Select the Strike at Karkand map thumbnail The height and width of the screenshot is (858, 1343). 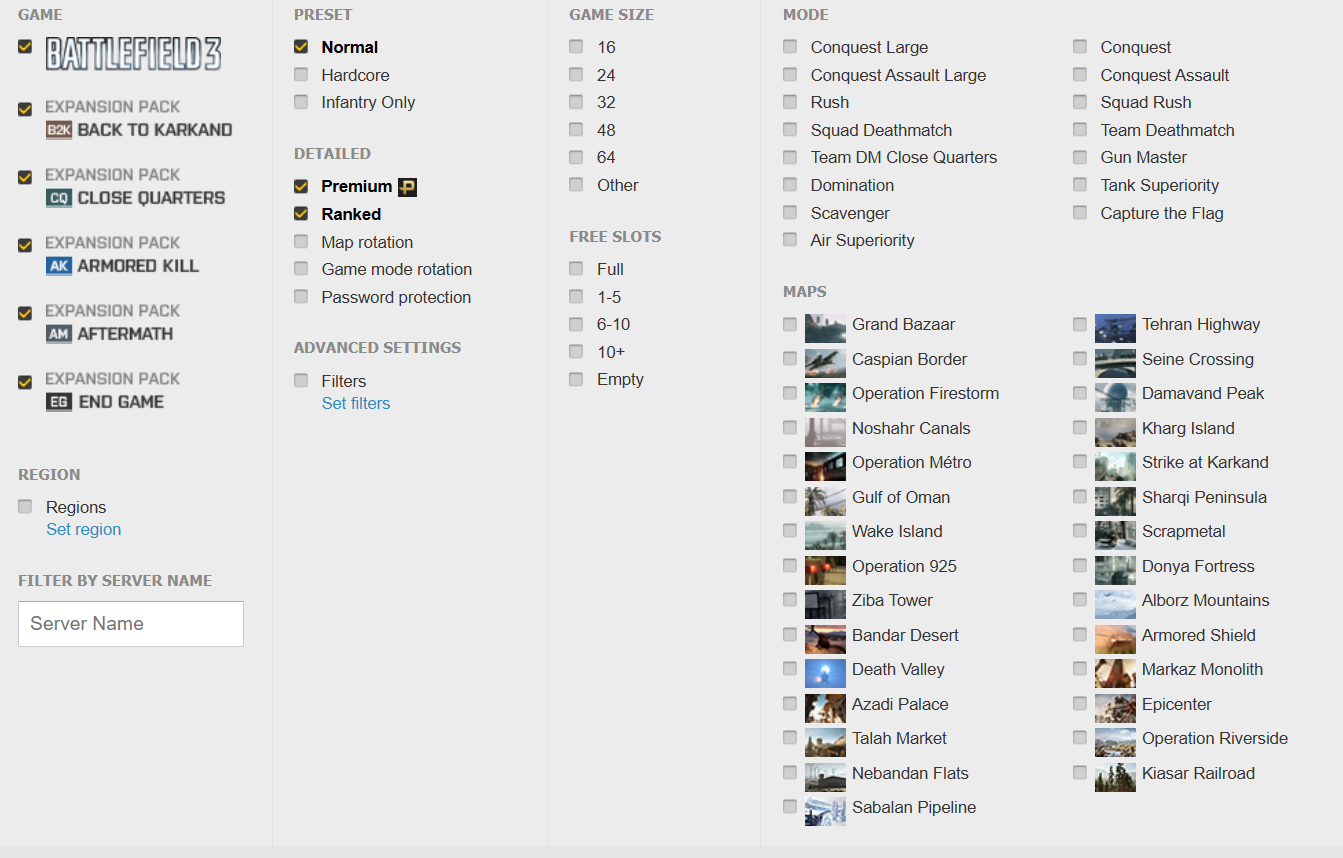point(1115,467)
